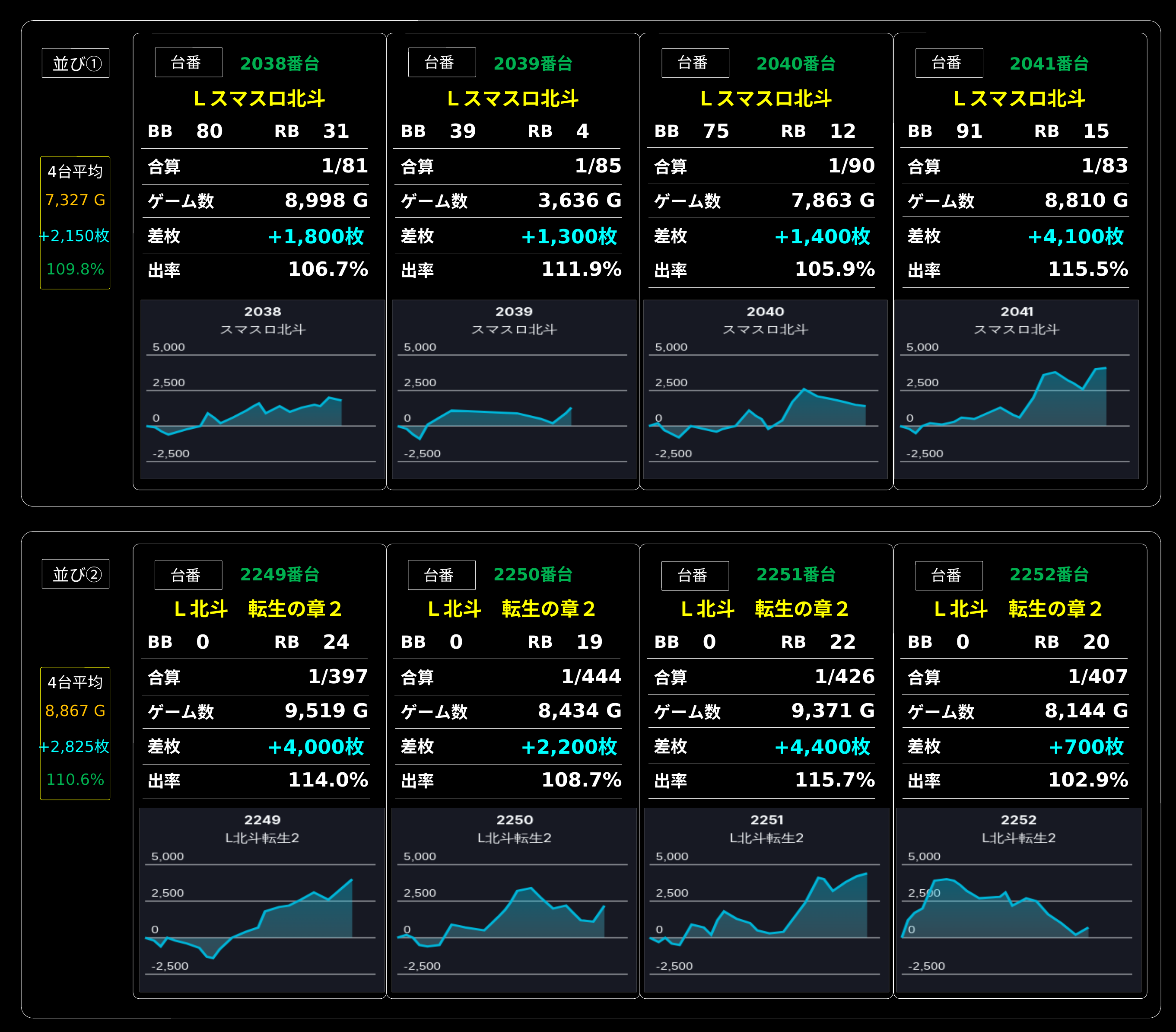Select the game count 8,434 G

[580, 711]
